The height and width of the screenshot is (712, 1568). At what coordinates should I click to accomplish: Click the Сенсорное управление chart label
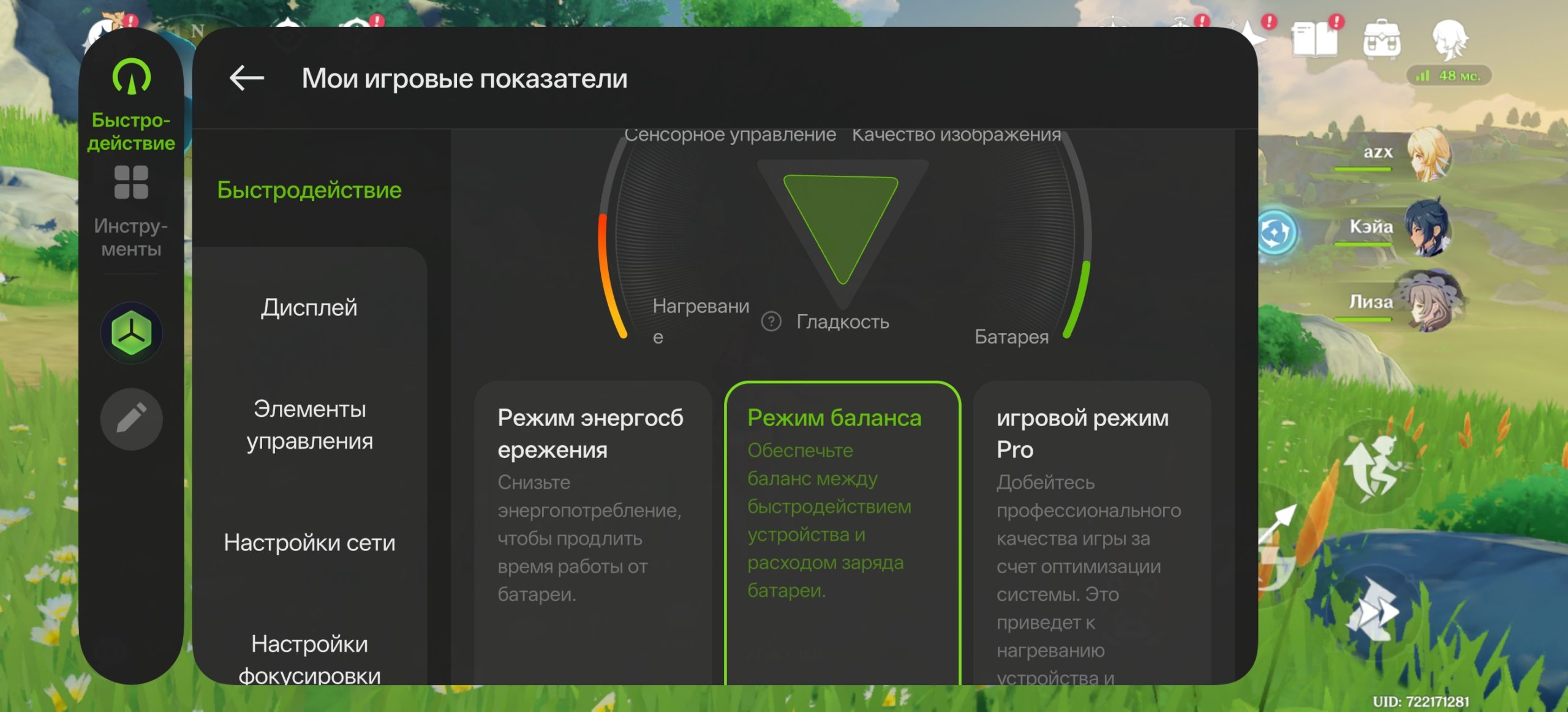pyautogui.click(x=730, y=135)
